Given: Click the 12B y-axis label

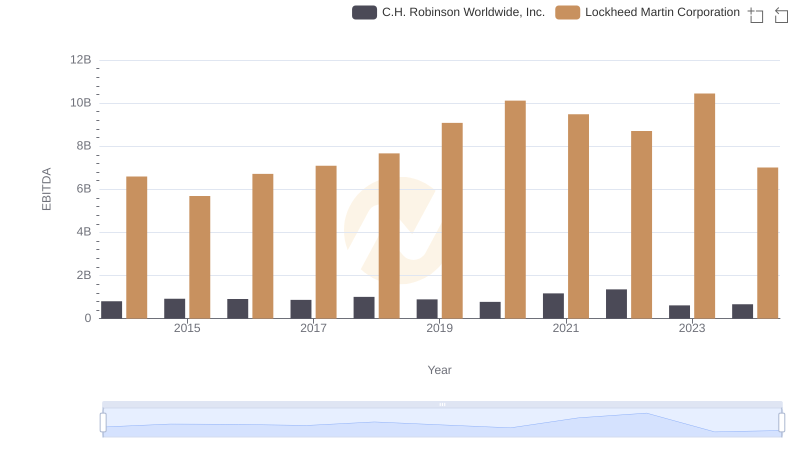Looking at the screenshot, I should click(x=81, y=60).
